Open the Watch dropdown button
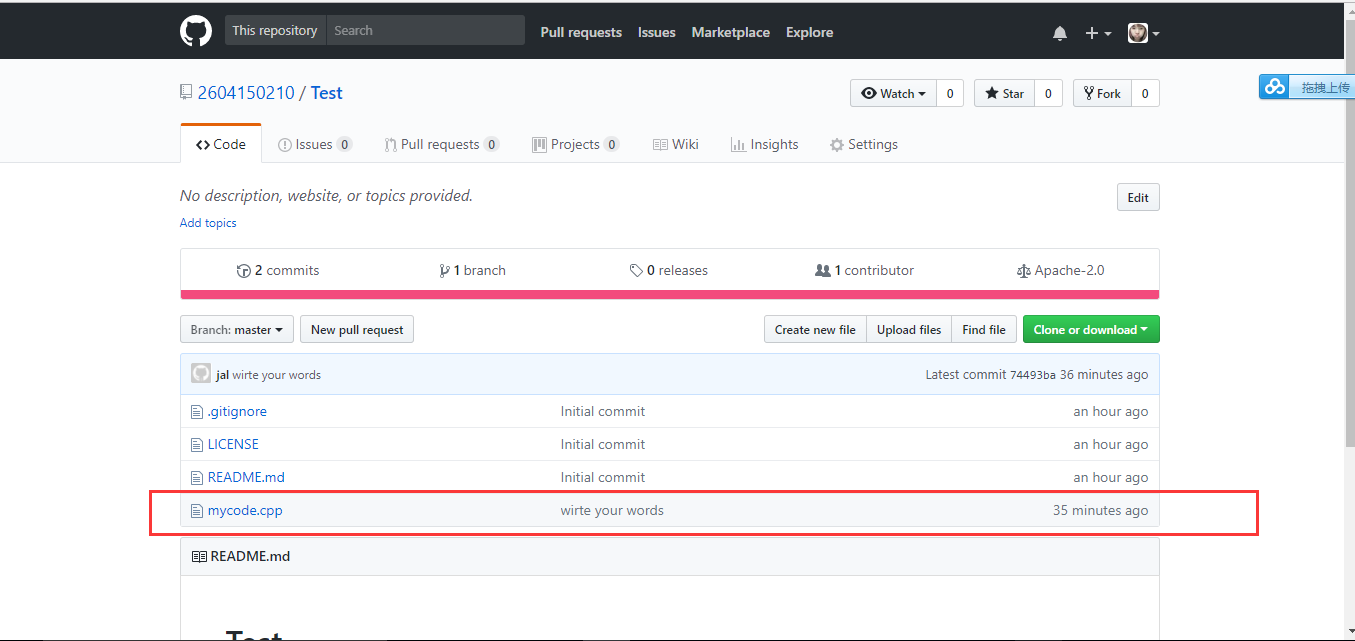The width and height of the screenshot is (1355, 641). (894, 93)
